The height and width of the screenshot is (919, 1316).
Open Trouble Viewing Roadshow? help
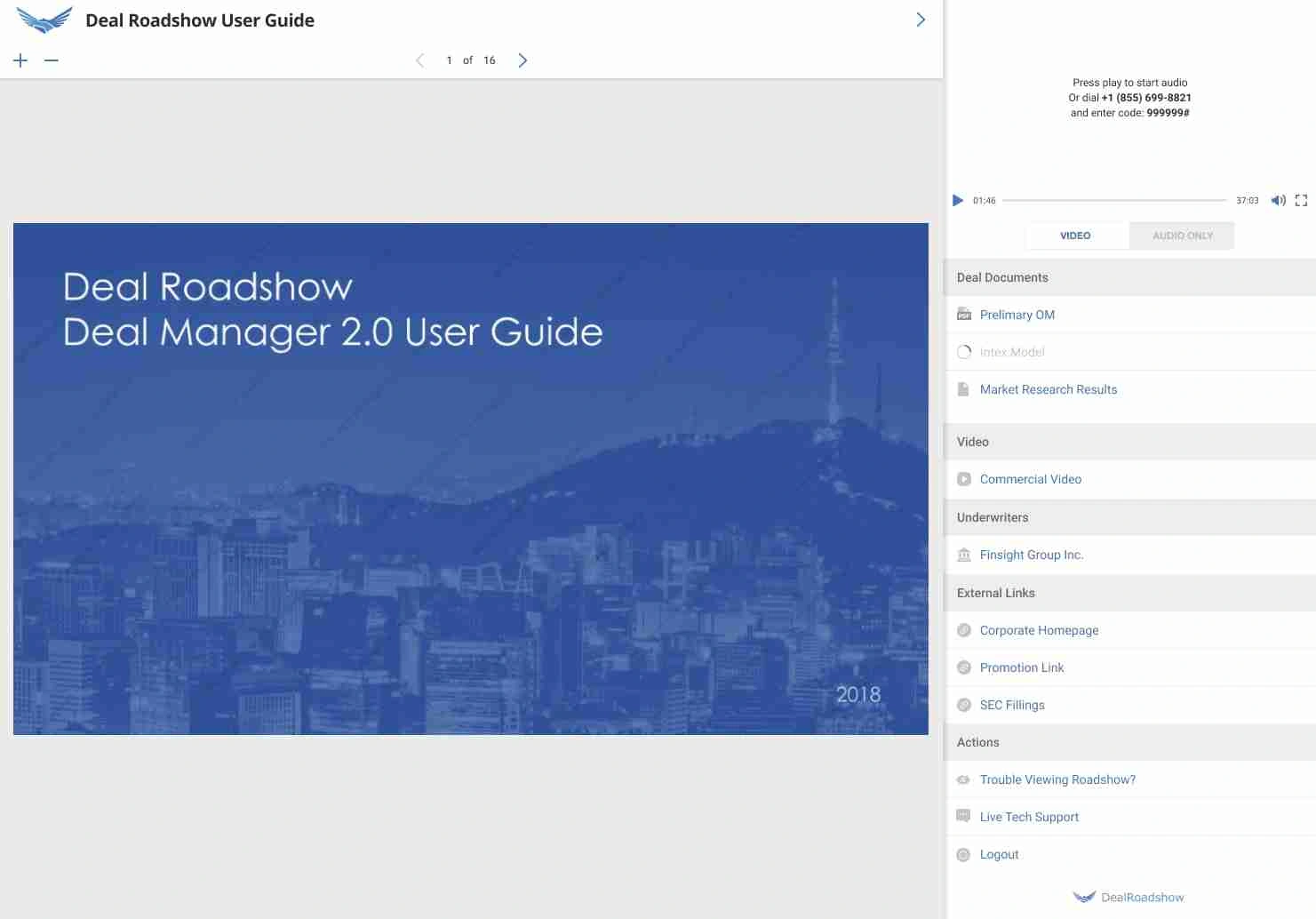pos(1057,779)
